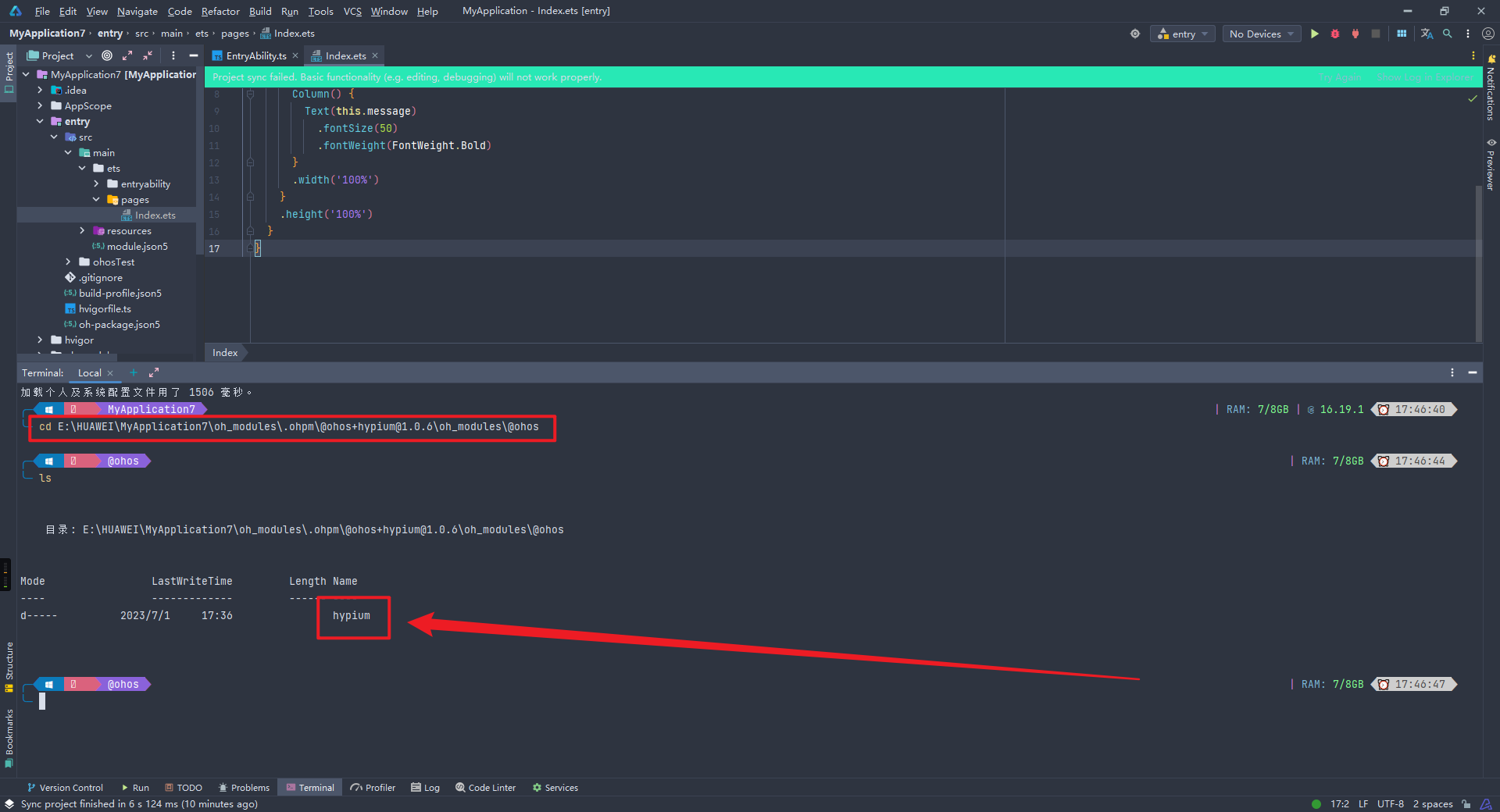Expand the resources folder in the project tree
The image size is (1500, 812).
click(82, 230)
